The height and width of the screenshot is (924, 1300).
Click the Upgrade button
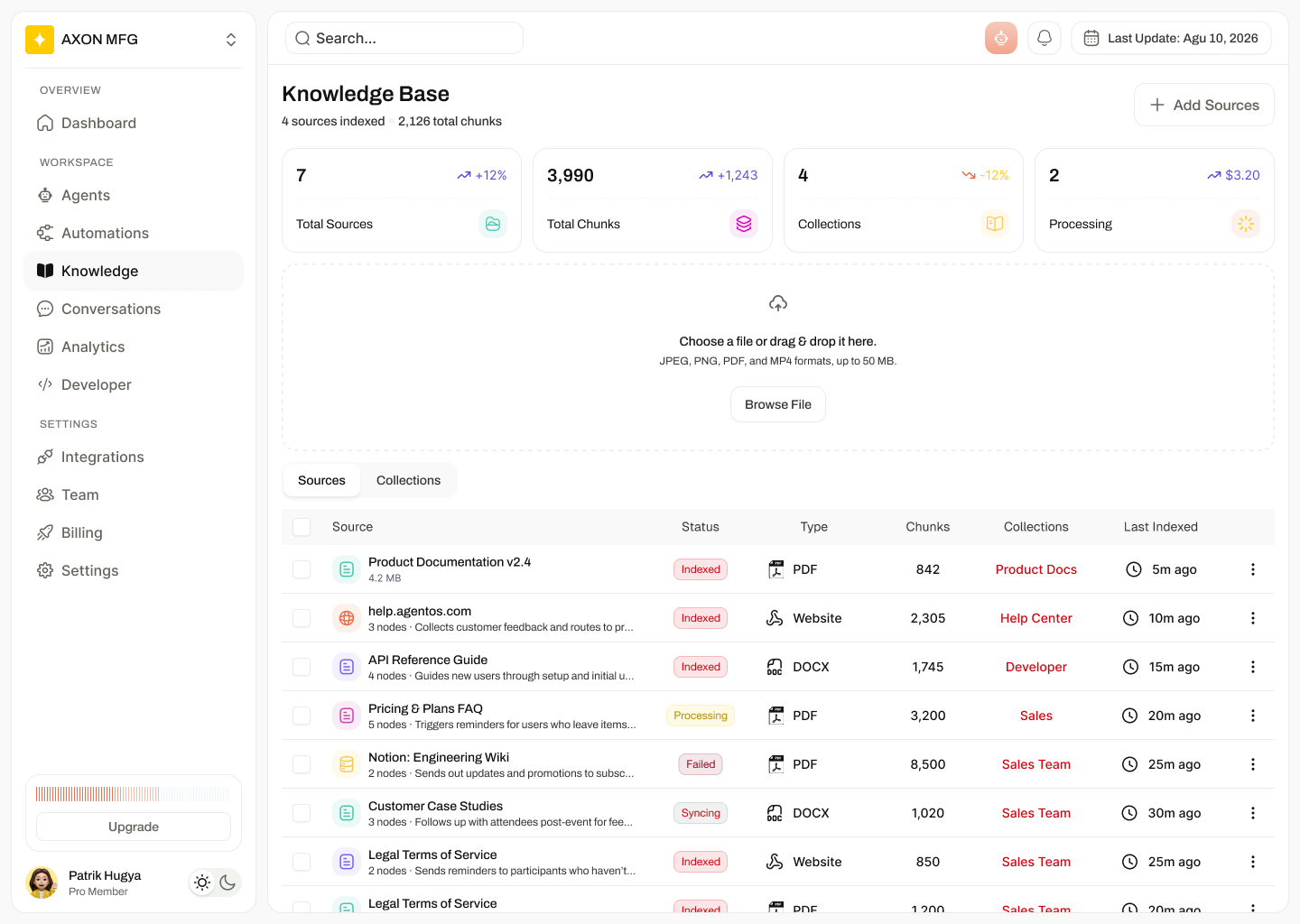[x=134, y=827]
